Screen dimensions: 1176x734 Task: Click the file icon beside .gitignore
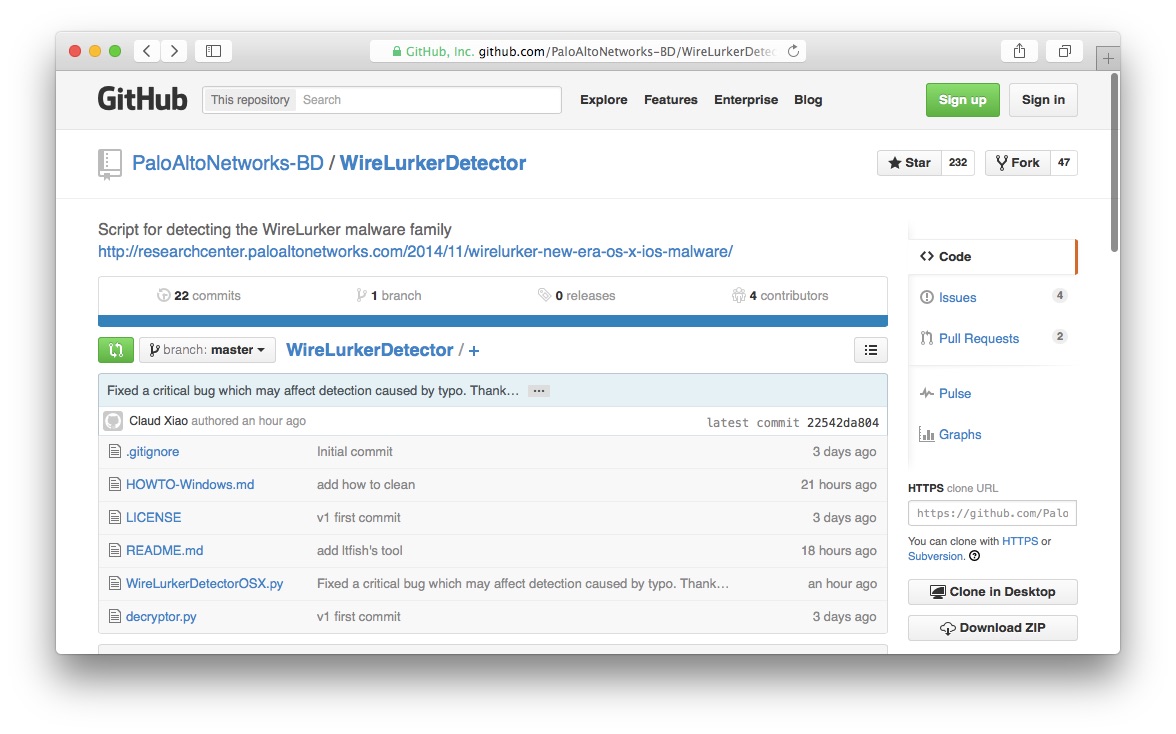pyautogui.click(x=115, y=451)
